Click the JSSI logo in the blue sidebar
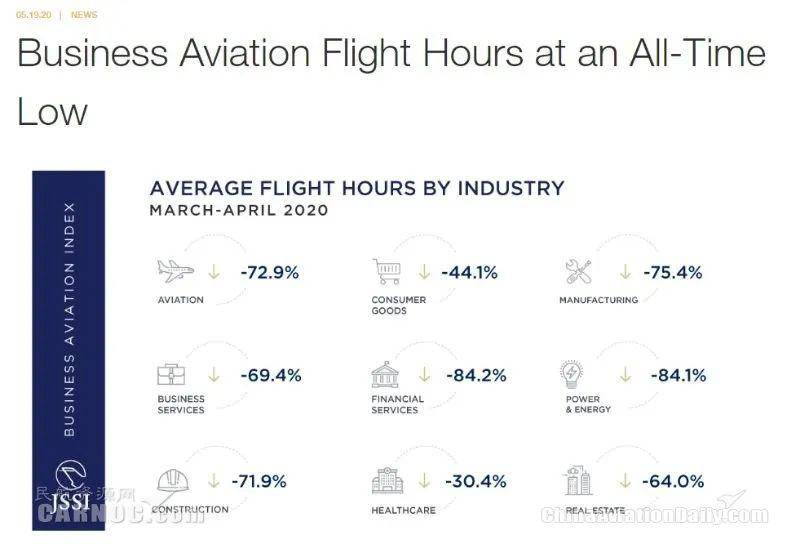The image size is (800, 544). click(71, 485)
